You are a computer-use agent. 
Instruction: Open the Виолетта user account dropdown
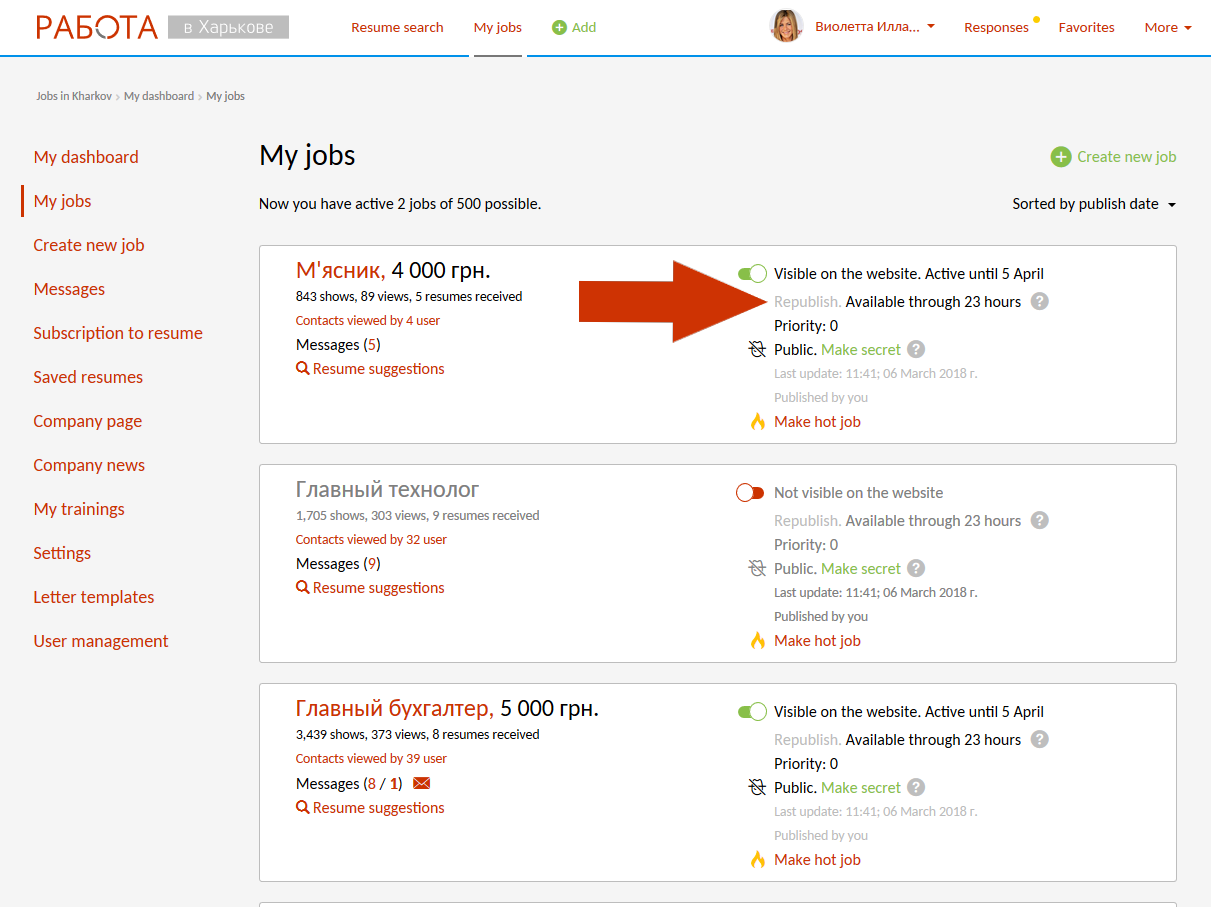coord(875,27)
